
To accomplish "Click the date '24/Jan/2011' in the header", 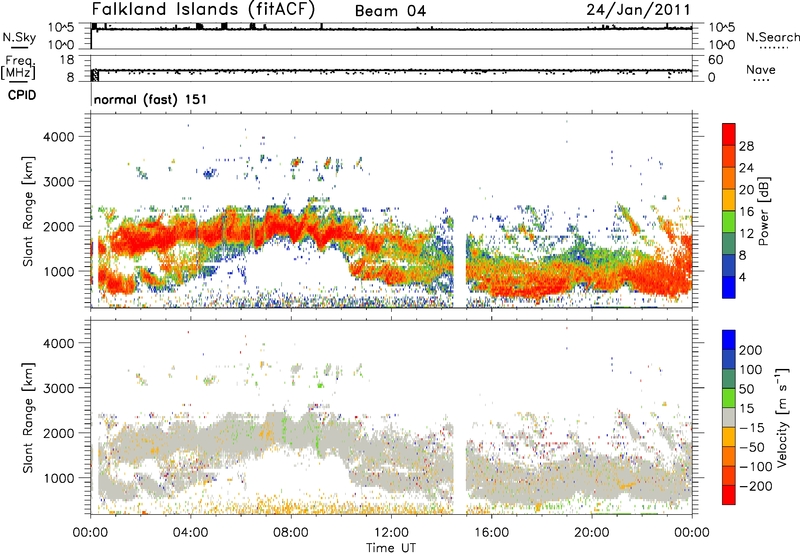I will [x=638, y=9].
